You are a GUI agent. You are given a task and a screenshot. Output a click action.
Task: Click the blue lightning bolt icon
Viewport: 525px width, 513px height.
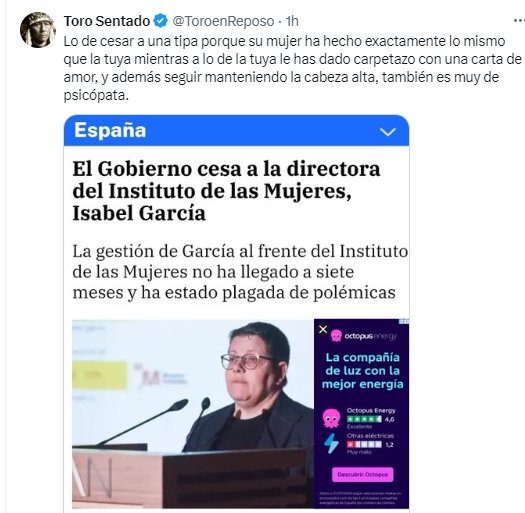(331, 443)
